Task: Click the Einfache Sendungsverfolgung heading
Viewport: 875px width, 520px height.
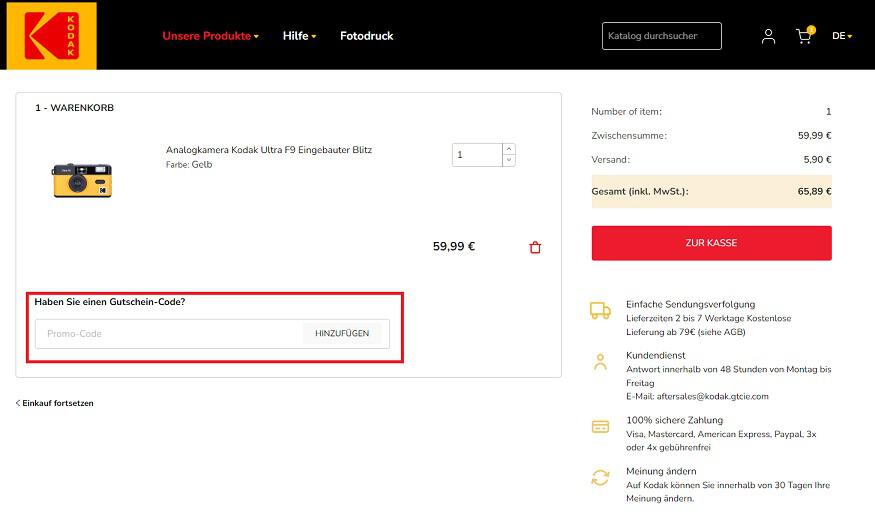Action: pyautogui.click(x=690, y=304)
